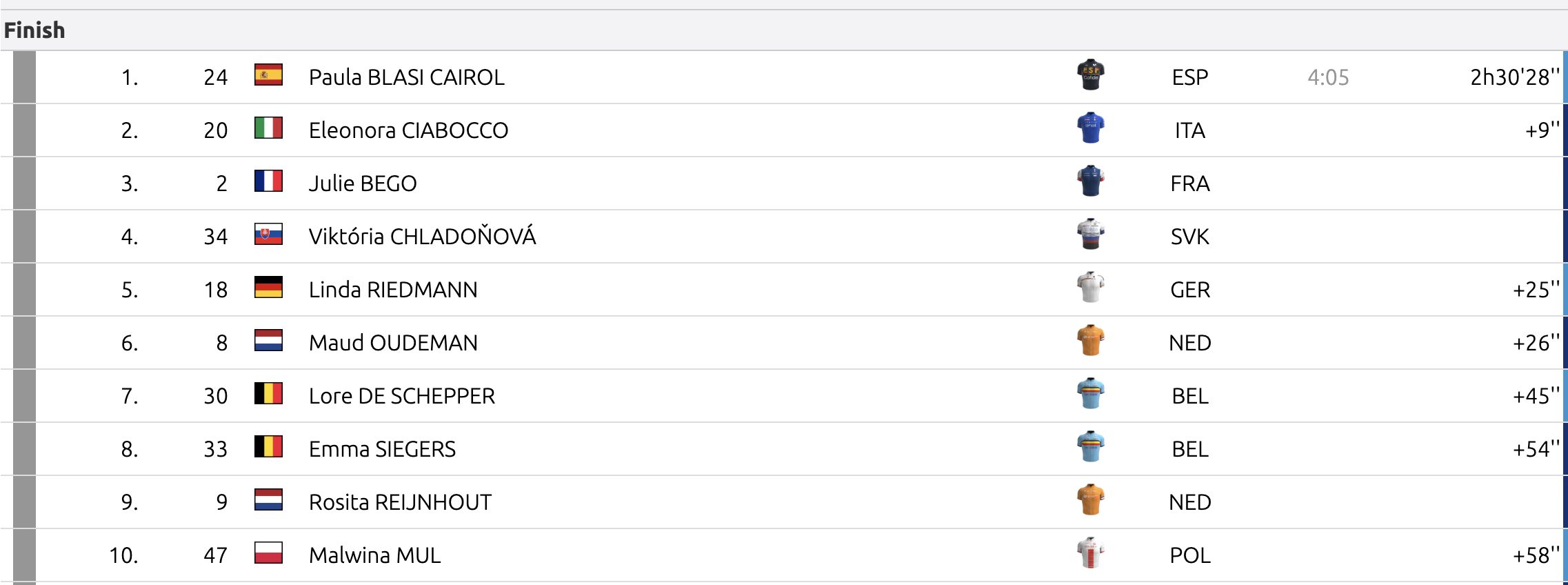
Task: Click the Italy flag beside Eleonora Ciabocco
Action: (268, 128)
